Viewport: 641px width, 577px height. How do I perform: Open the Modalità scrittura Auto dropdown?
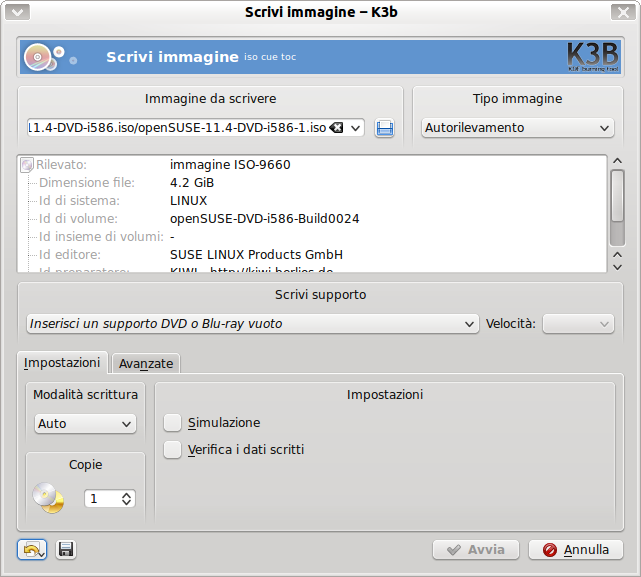(85, 424)
